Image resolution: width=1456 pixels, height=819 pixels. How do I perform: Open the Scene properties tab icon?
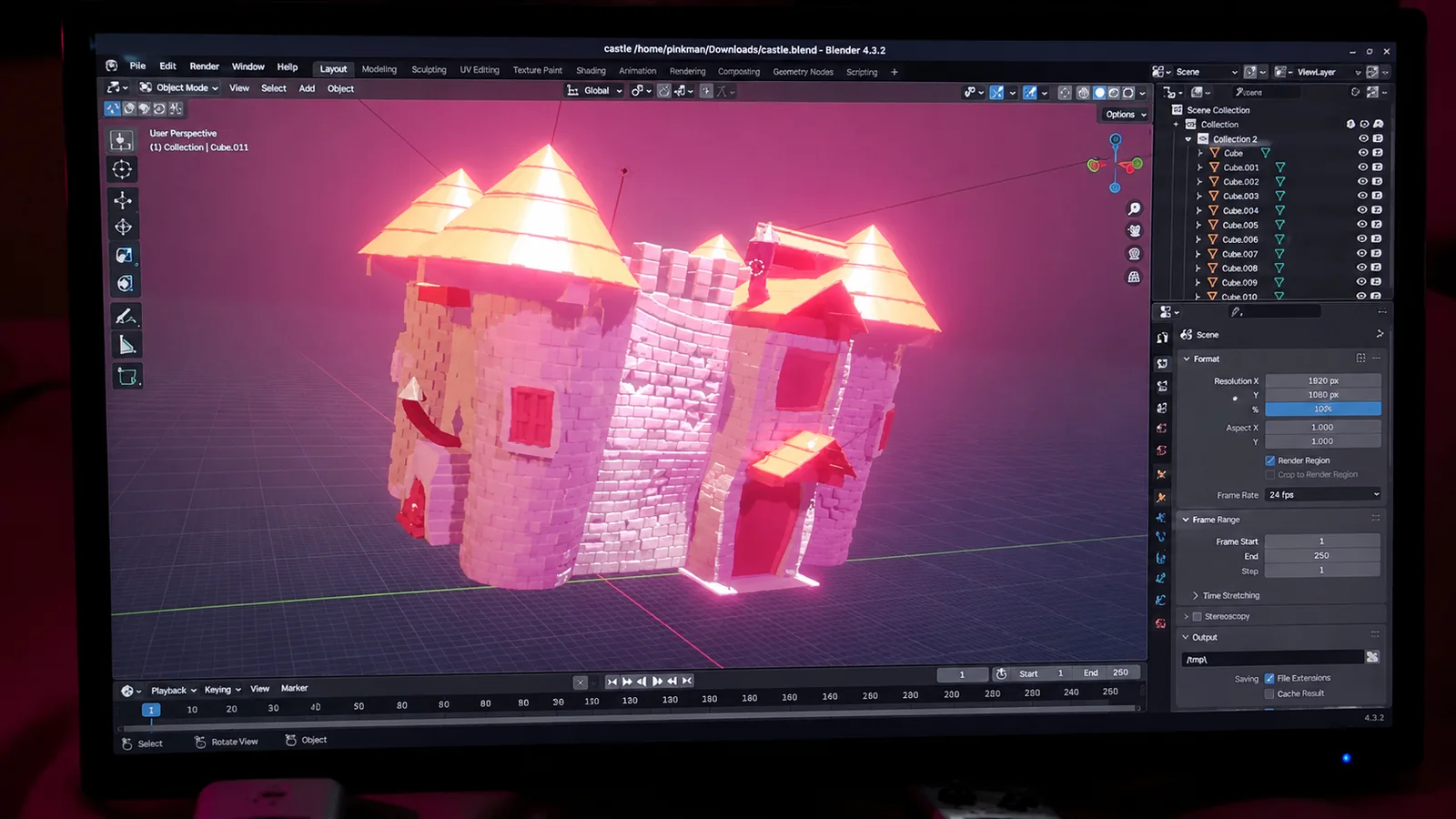coord(1162,429)
